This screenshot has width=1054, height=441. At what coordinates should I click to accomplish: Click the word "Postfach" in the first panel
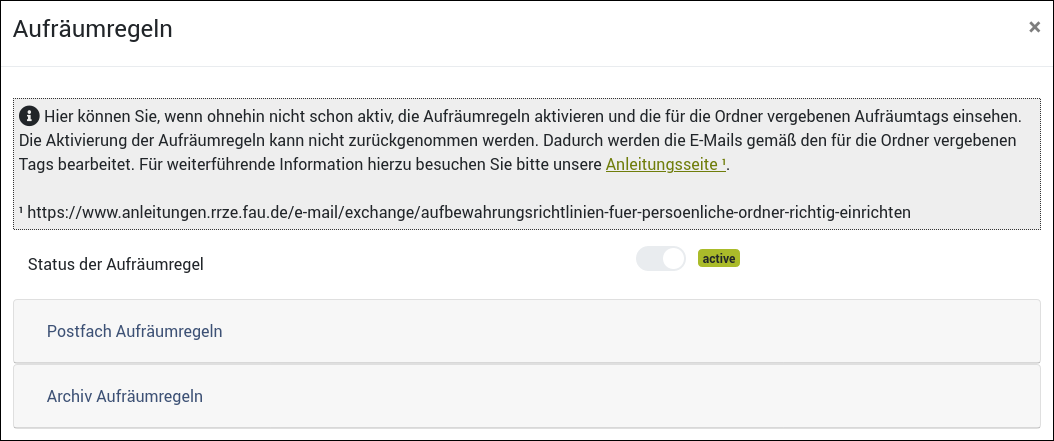79,331
